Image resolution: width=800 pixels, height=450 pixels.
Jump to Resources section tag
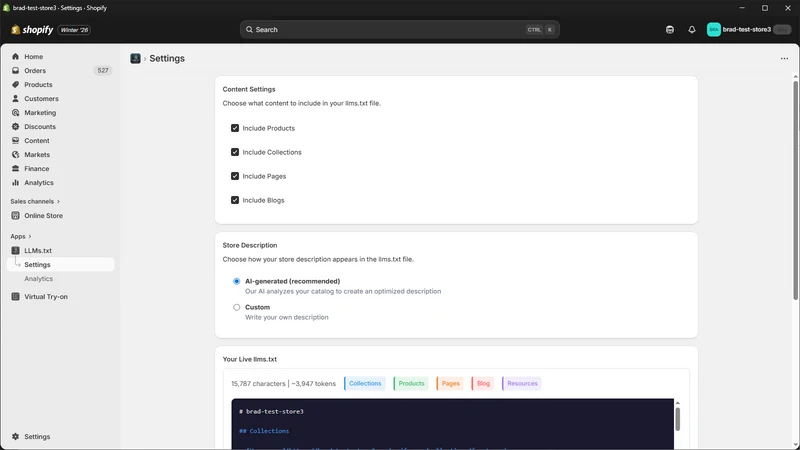coord(522,383)
